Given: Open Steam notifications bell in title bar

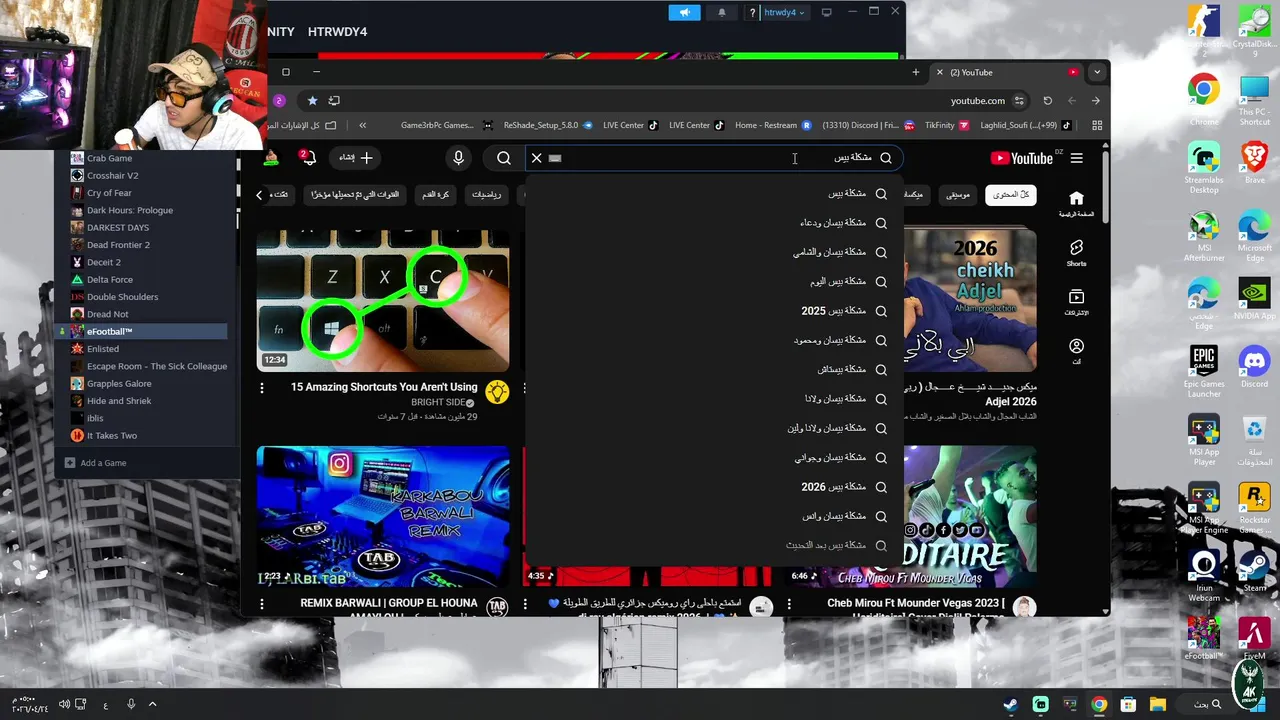Looking at the screenshot, I should point(722,13).
